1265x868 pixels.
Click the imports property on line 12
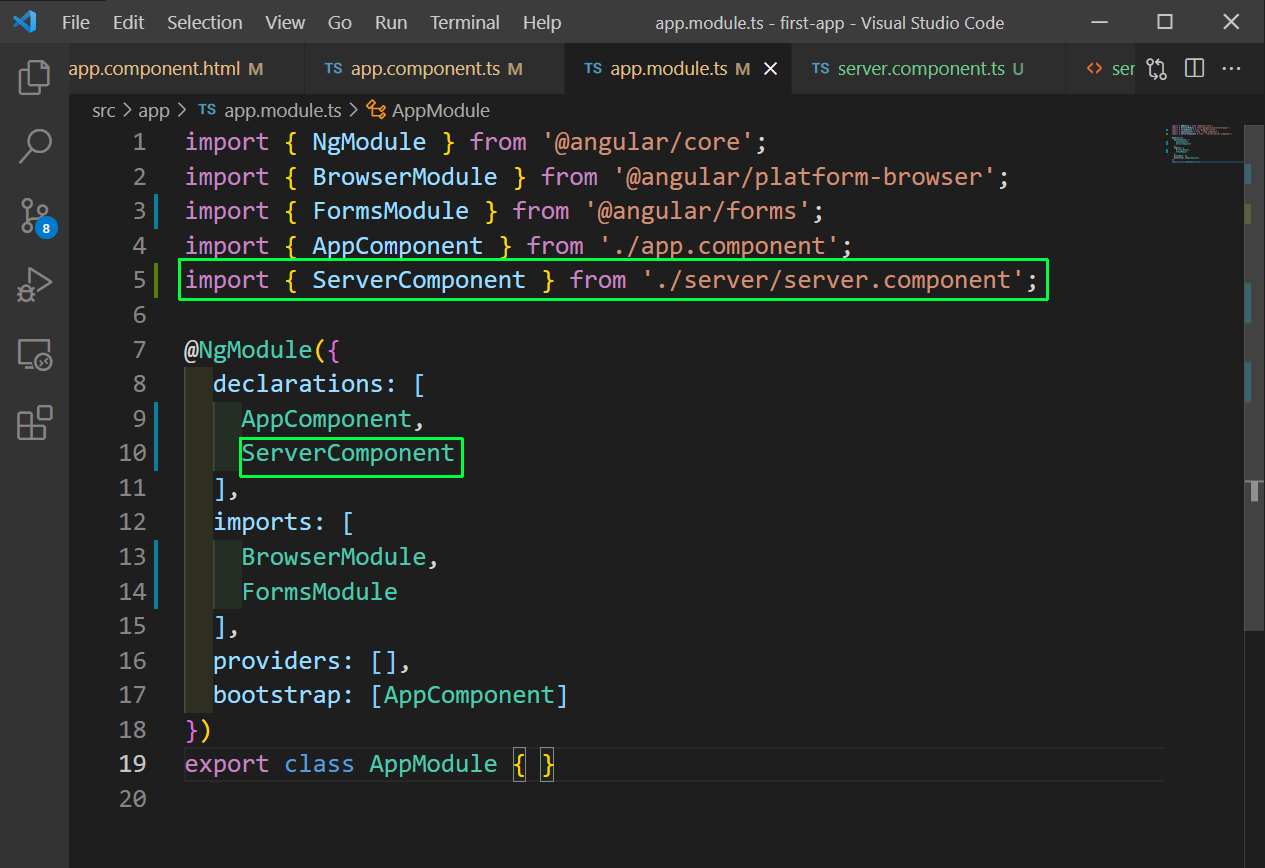(x=263, y=522)
